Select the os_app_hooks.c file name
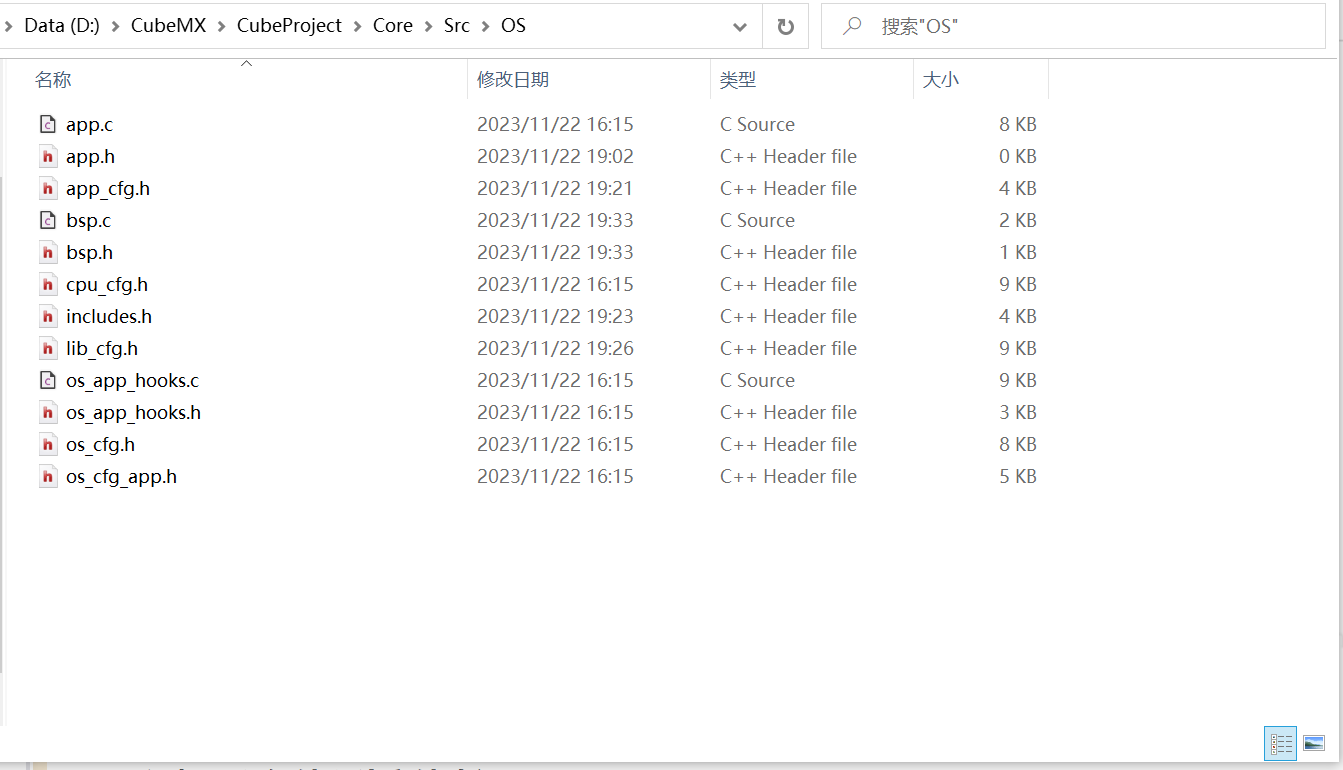 [x=133, y=380]
